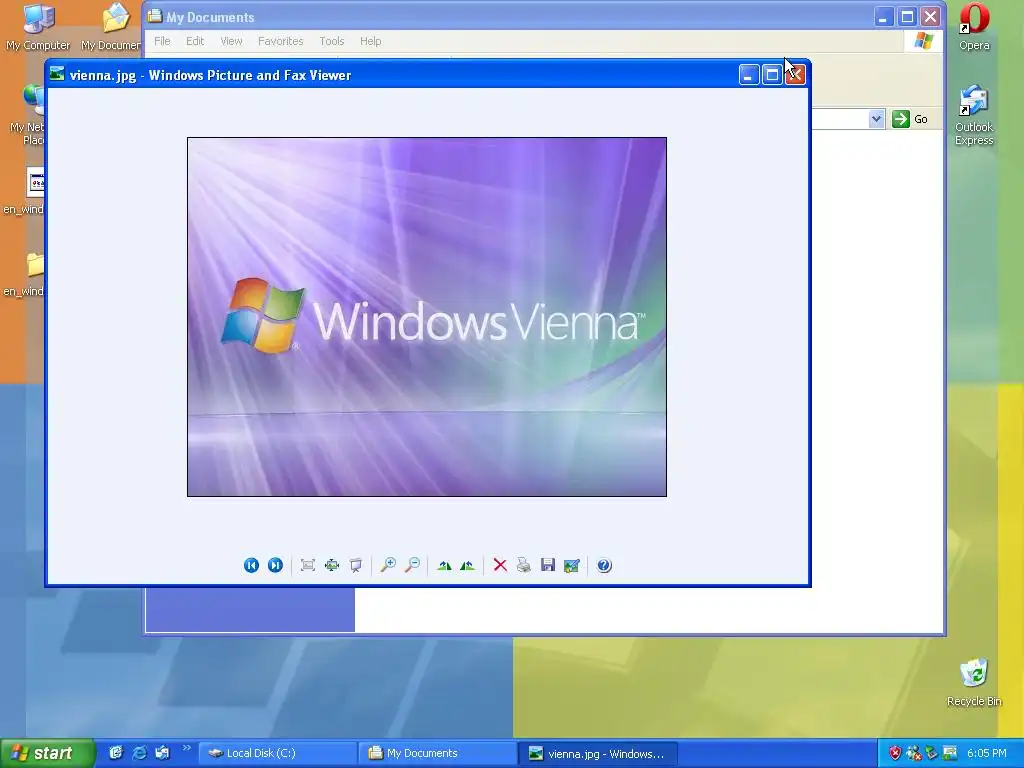Image resolution: width=1024 pixels, height=768 pixels.
Task: Launch Internet Explorer from Quick Launch
Action: [139, 753]
